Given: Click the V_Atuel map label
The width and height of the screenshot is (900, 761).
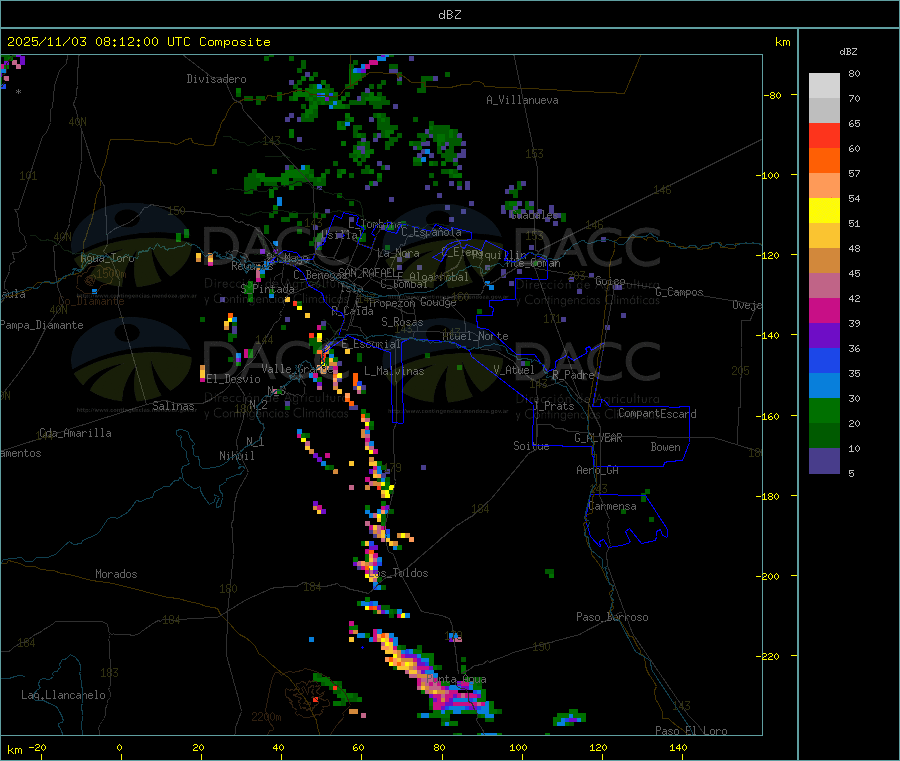Looking at the screenshot, I should 514,370.
